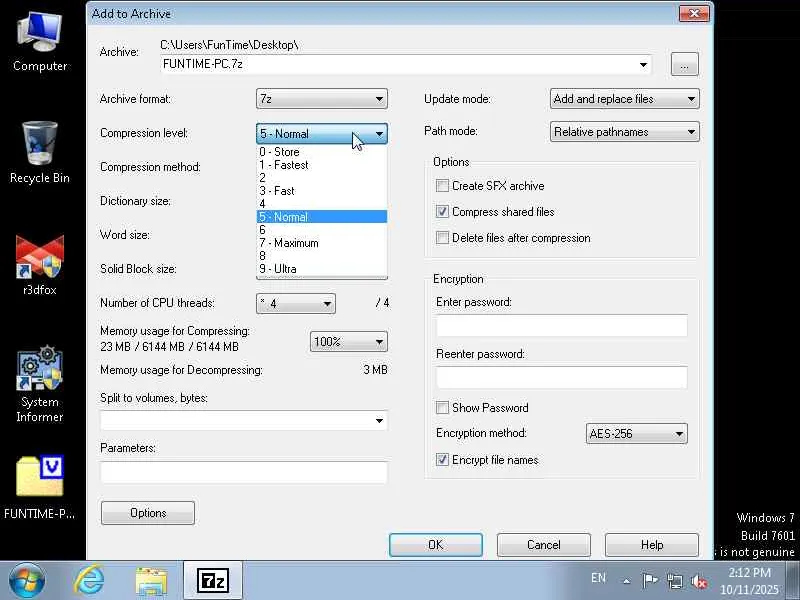Choose 1 - Fastest compression level

point(321,165)
